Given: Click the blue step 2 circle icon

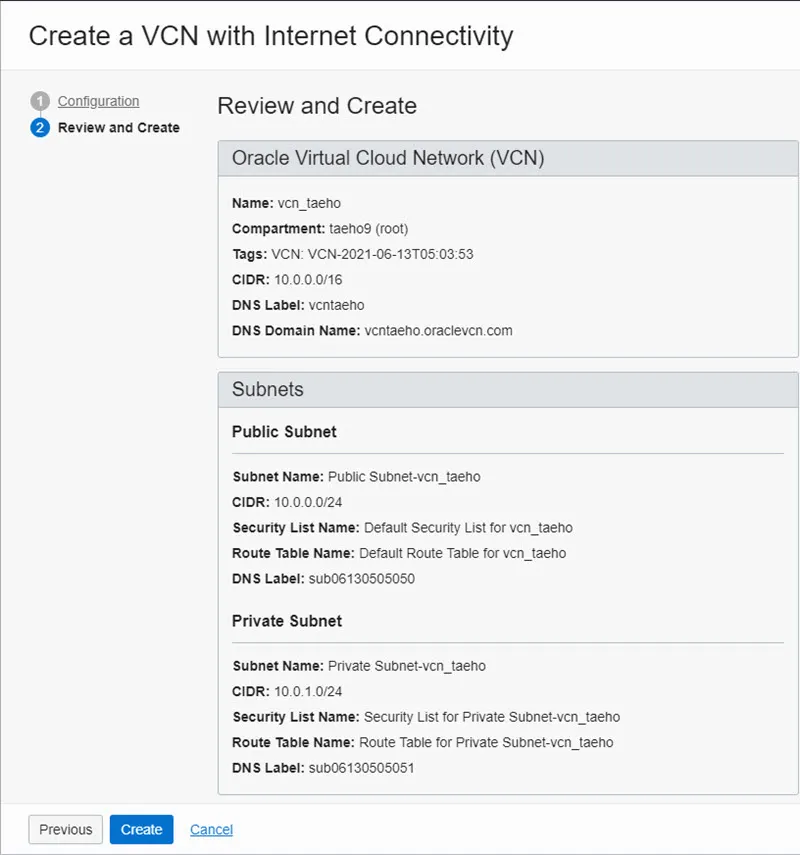Looking at the screenshot, I should [x=40, y=128].
